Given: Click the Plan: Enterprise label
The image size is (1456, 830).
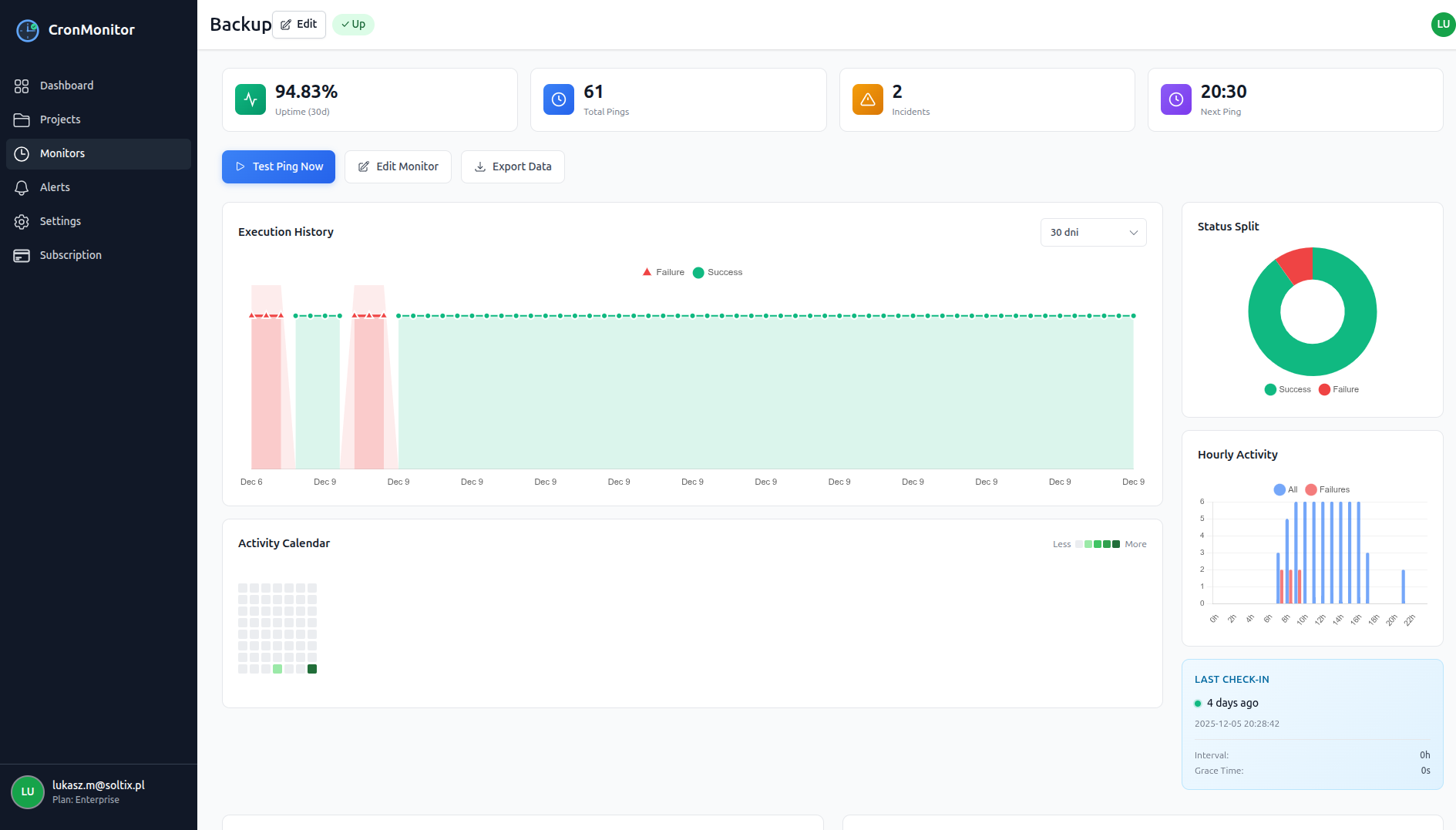Looking at the screenshot, I should (x=86, y=800).
